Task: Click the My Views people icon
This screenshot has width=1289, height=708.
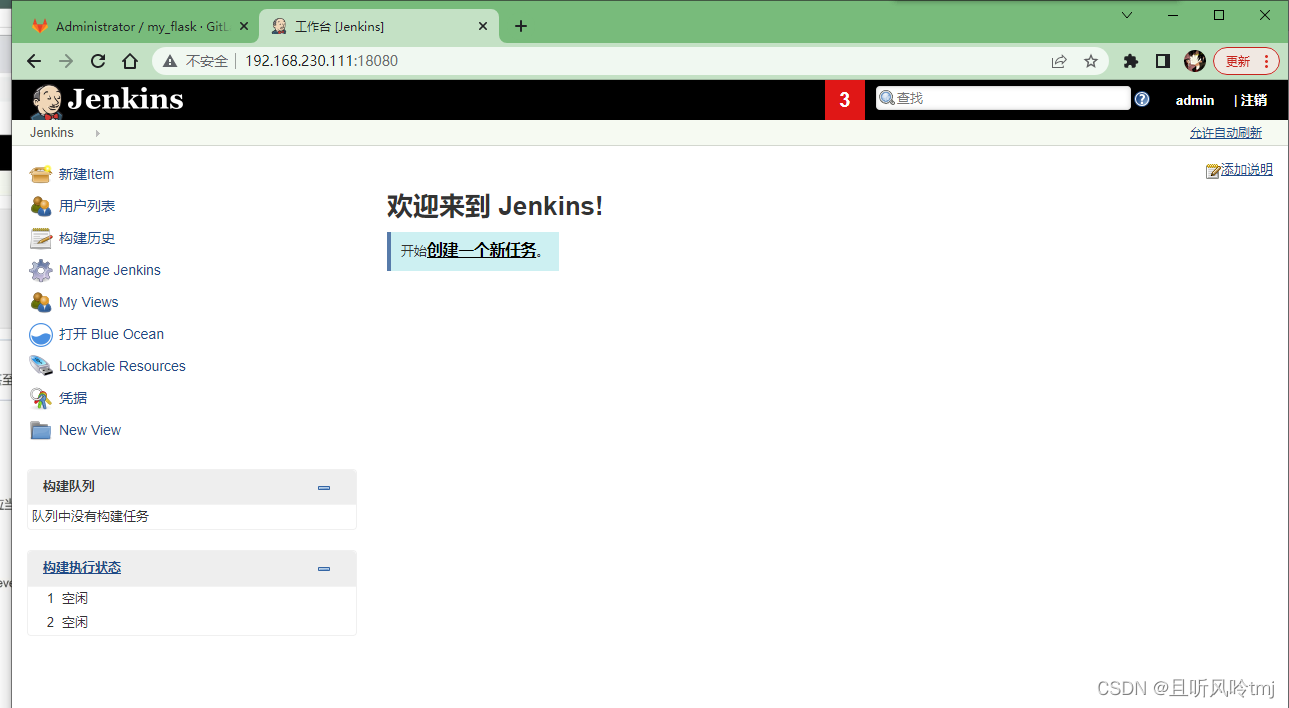Action: (40, 302)
